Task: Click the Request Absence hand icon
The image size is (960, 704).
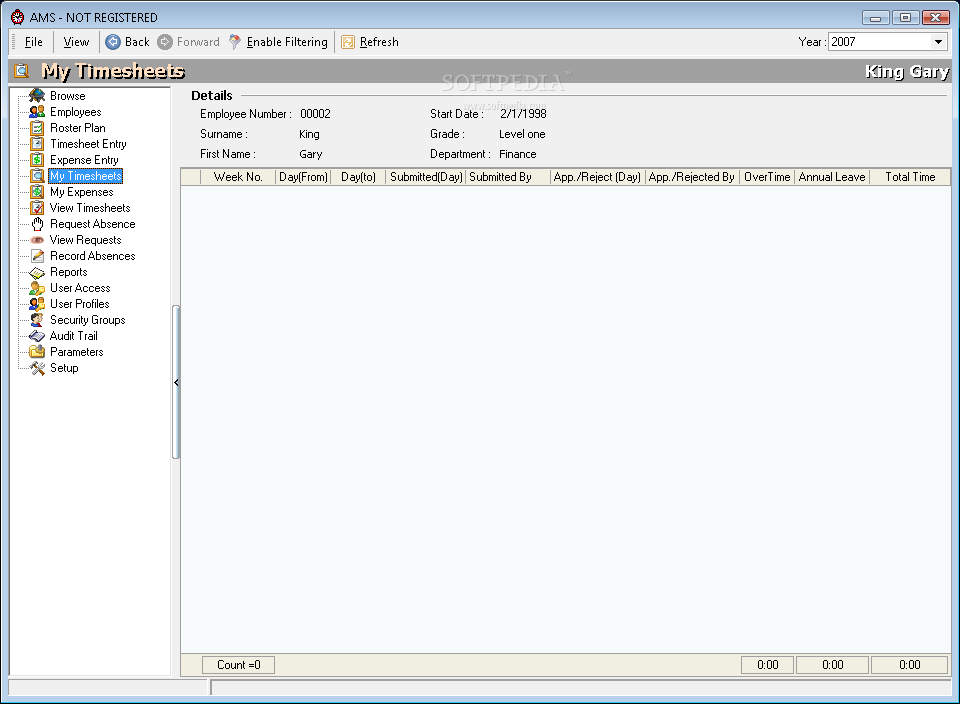Action: [37, 223]
